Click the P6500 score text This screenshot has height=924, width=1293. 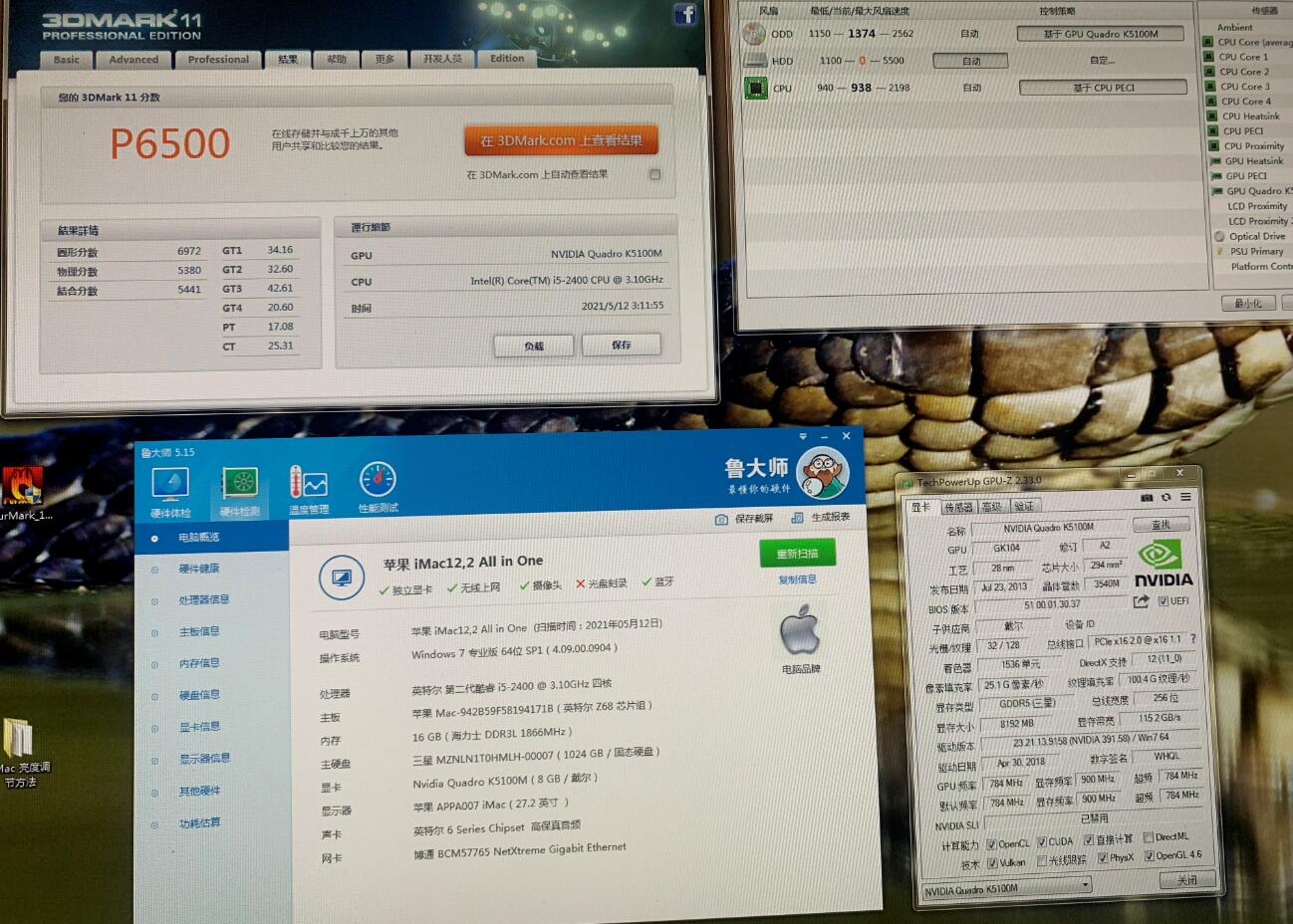[169, 143]
